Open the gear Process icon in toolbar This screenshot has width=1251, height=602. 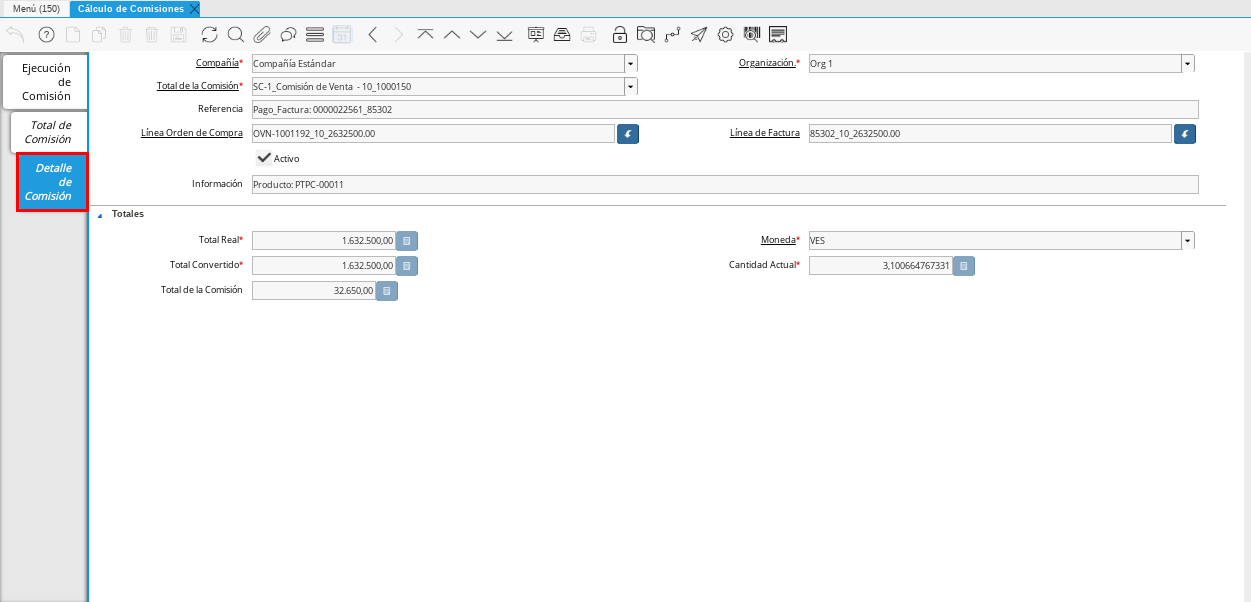tap(725, 35)
